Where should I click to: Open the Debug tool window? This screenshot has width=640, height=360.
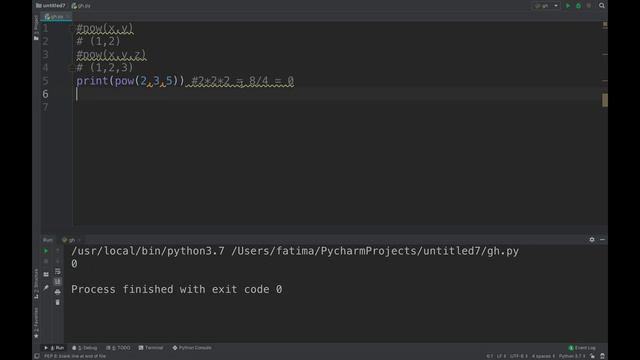(85, 348)
